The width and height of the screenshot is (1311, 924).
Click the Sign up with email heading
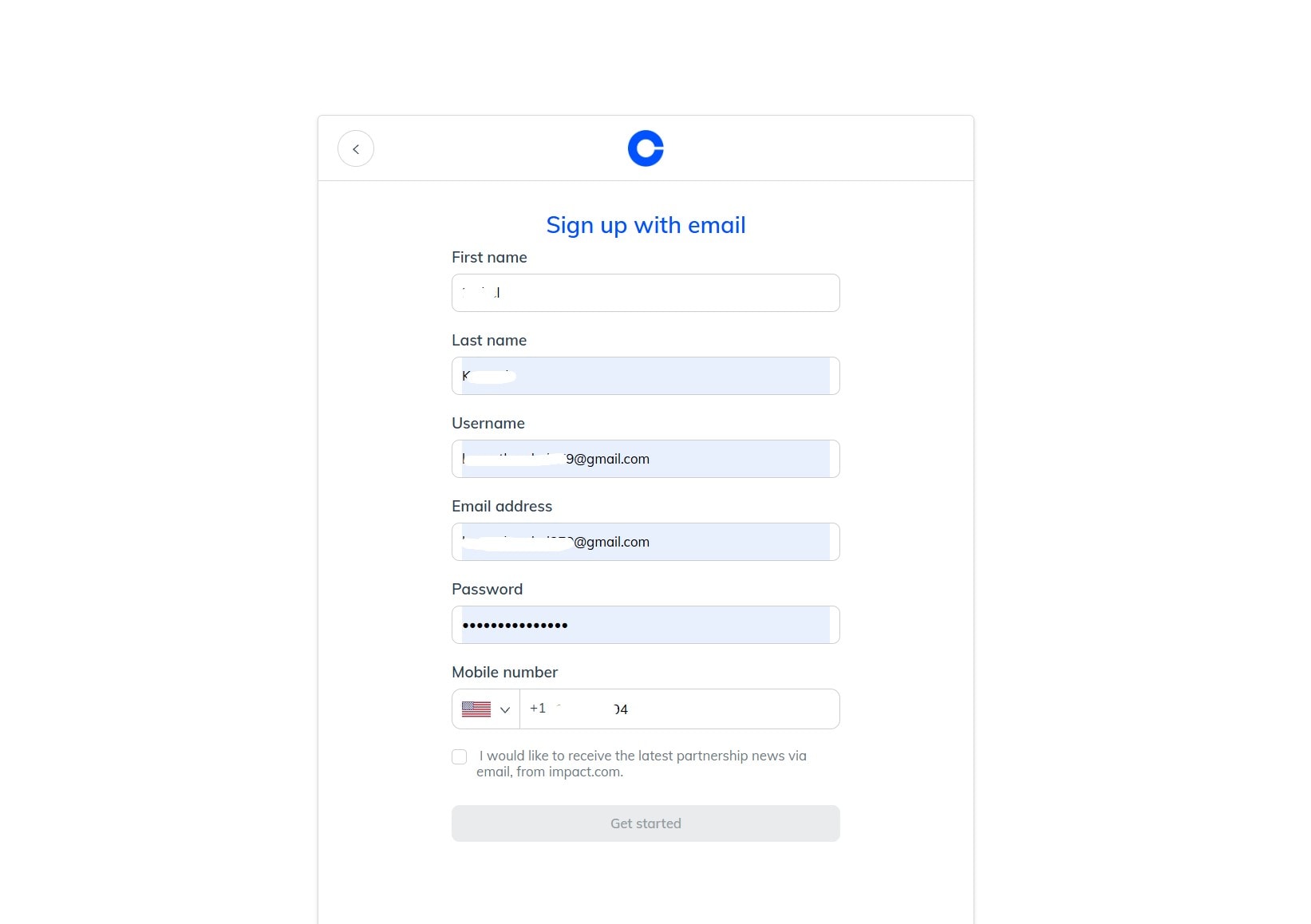tap(646, 225)
